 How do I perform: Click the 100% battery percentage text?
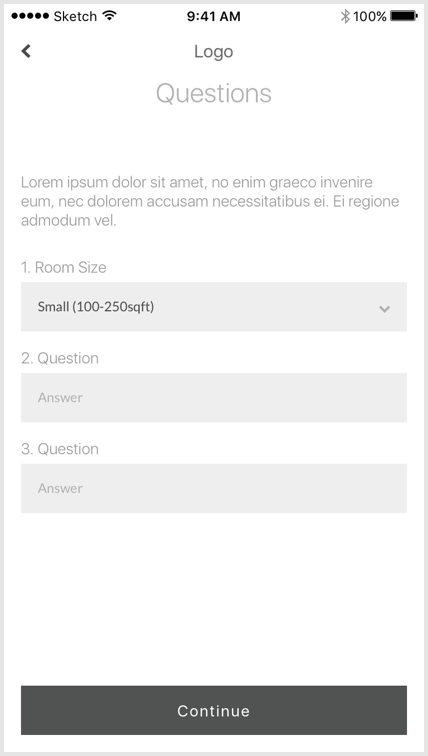(370, 16)
